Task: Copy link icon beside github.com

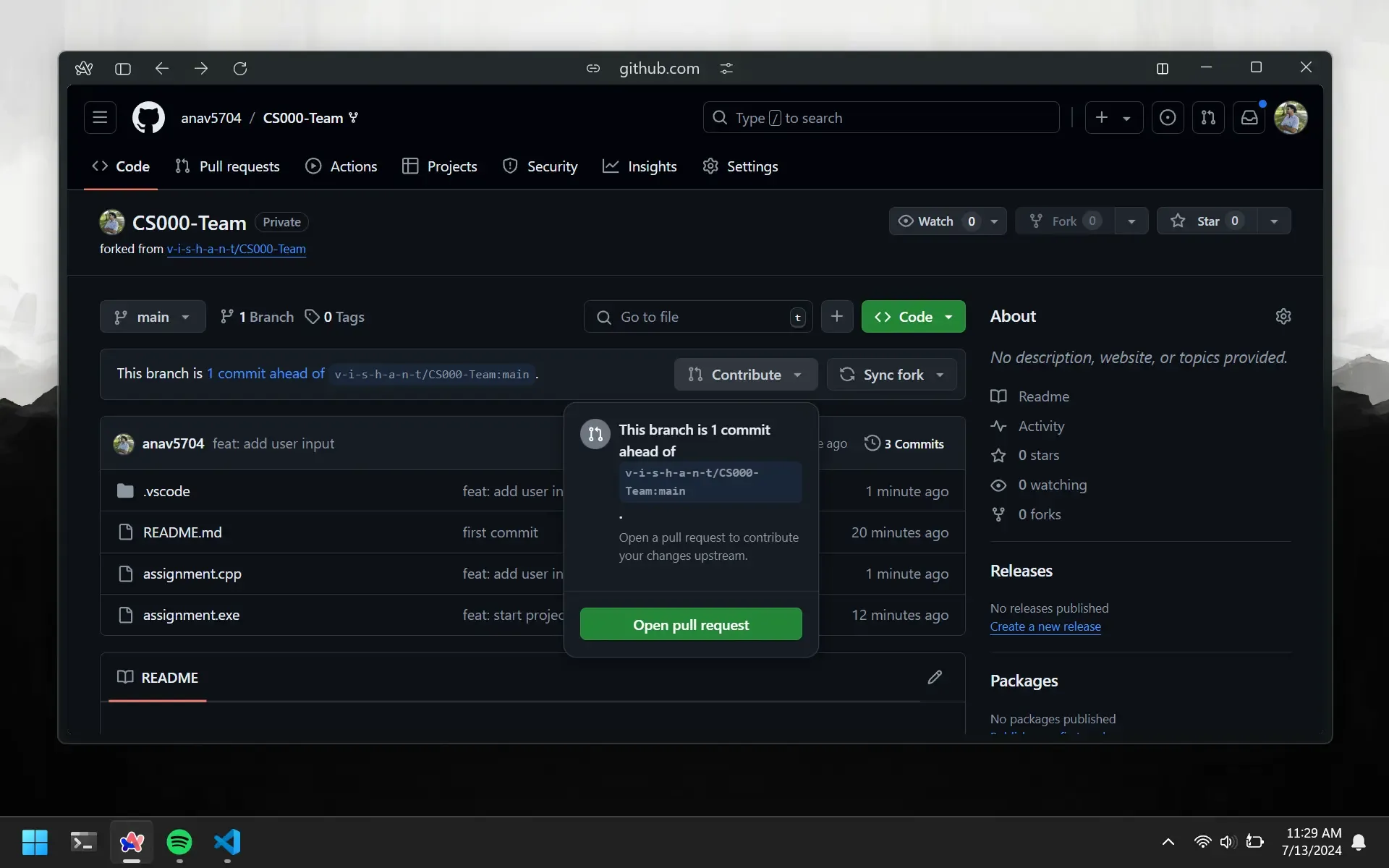Action: pos(593,69)
